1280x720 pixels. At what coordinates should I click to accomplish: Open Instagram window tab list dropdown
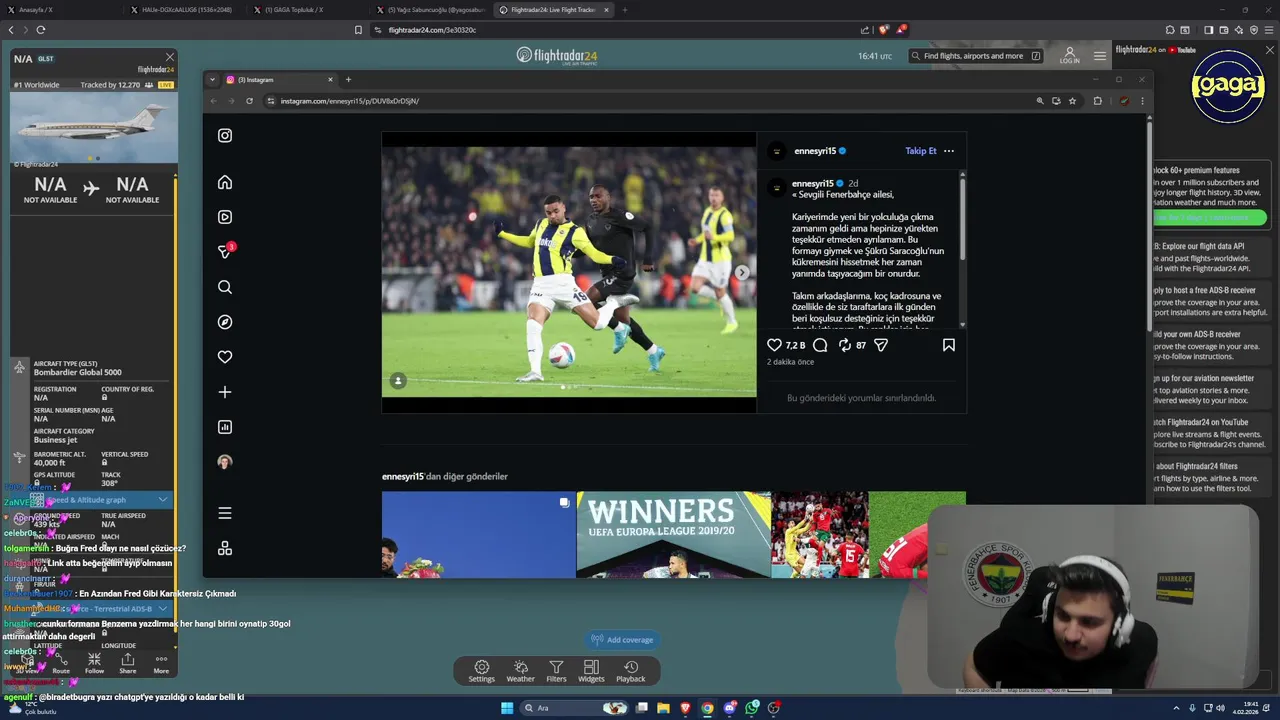tap(213, 80)
